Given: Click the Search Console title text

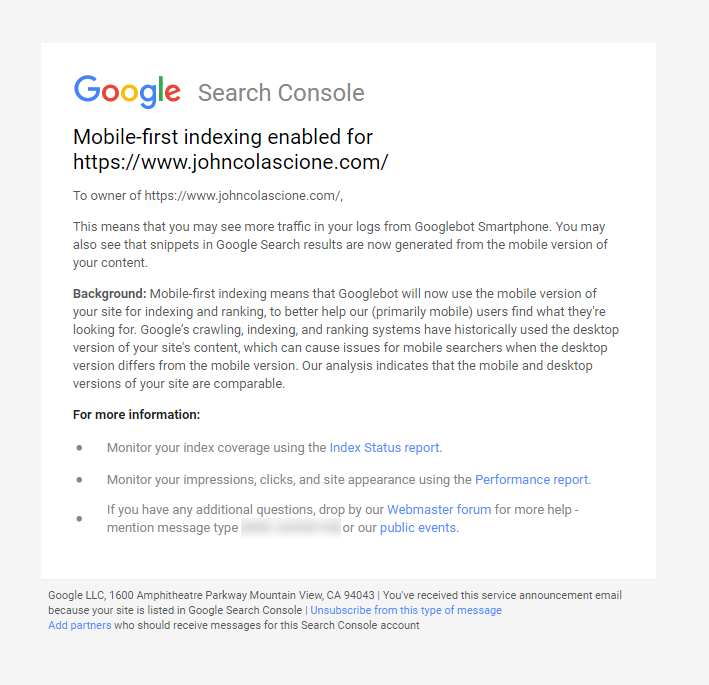Looking at the screenshot, I should pos(281,93).
